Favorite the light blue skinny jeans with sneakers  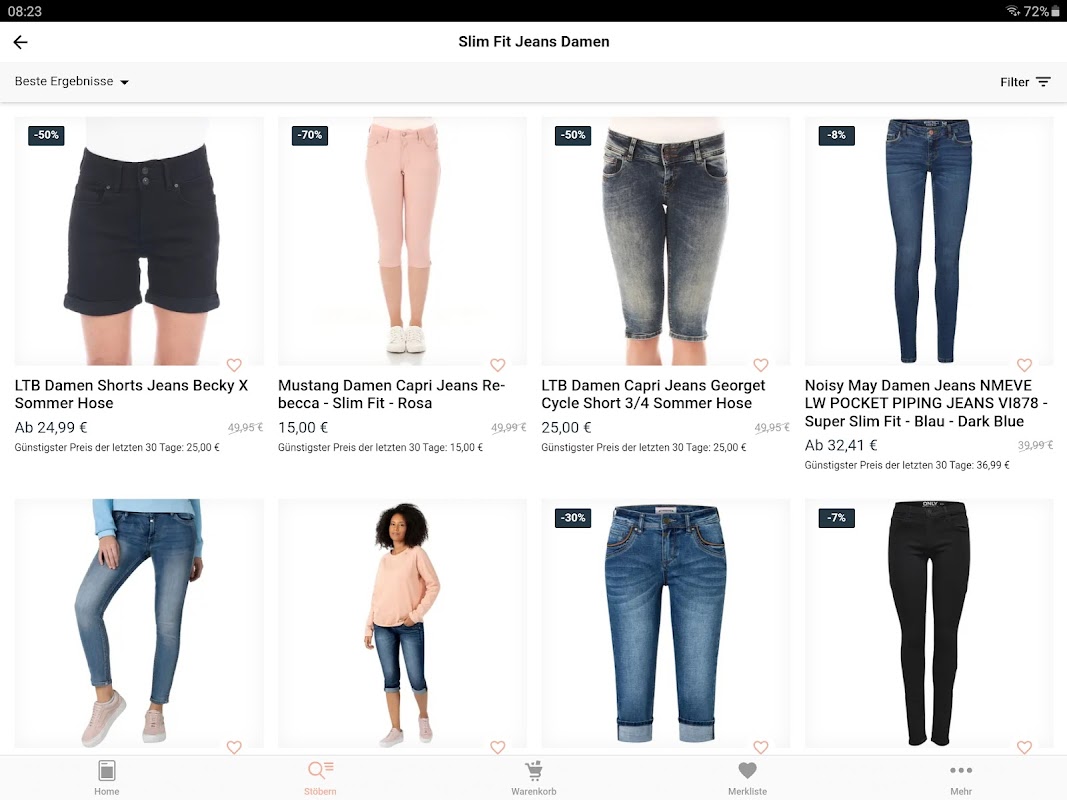(x=234, y=747)
